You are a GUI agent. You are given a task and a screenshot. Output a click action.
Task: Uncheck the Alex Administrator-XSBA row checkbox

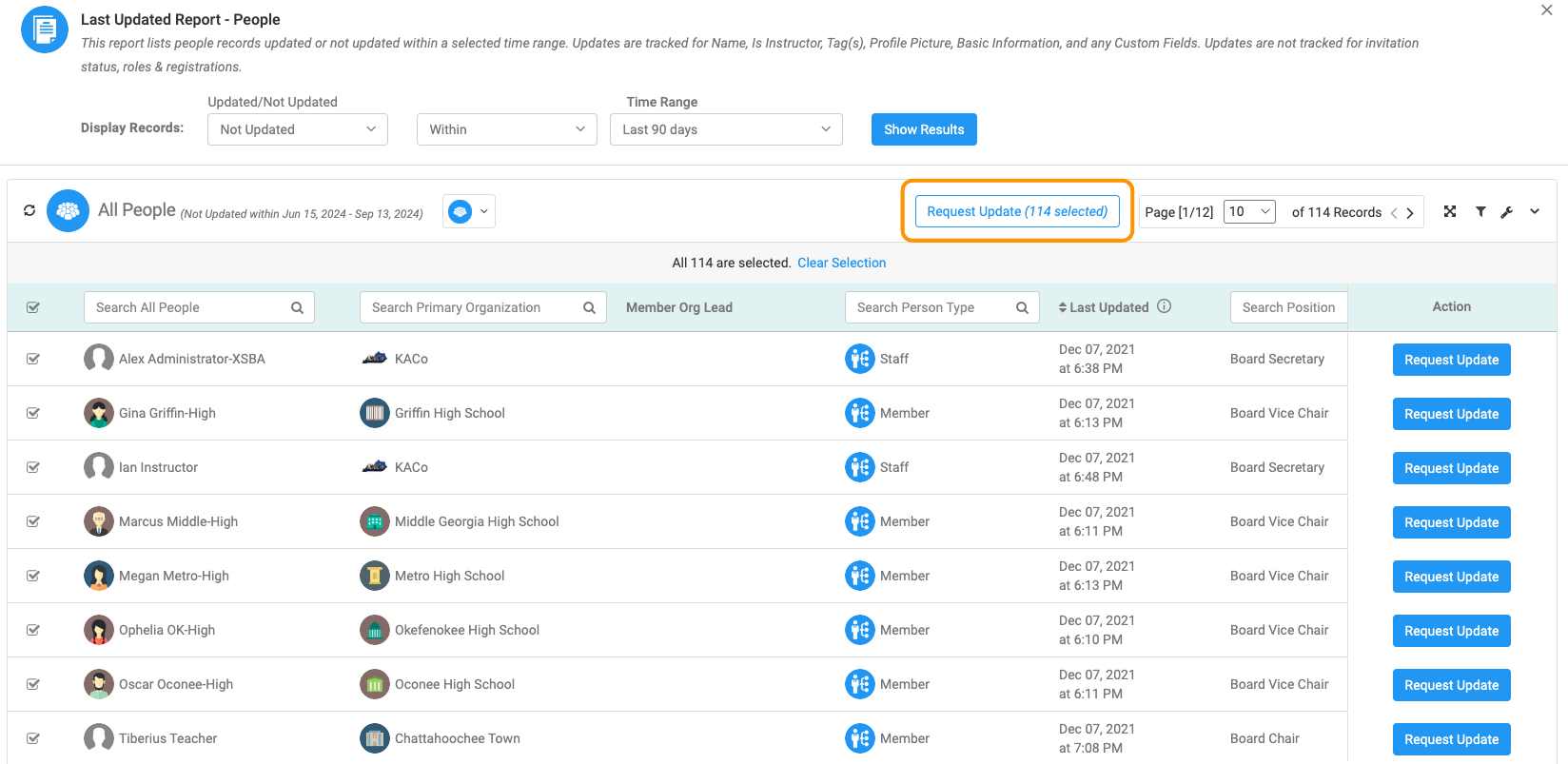click(33, 359)
